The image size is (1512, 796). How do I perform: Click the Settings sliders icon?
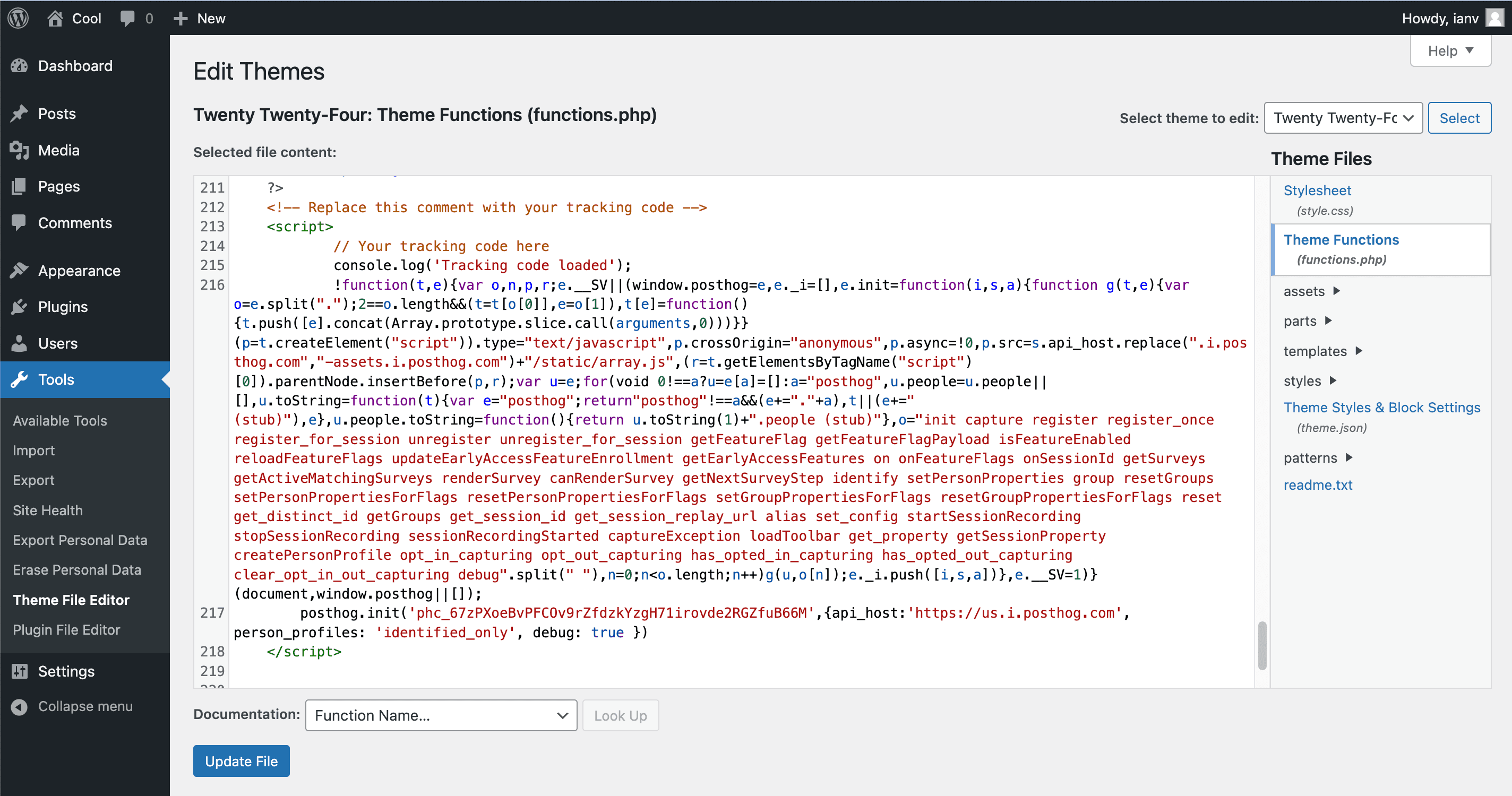[x=19, y=671]
